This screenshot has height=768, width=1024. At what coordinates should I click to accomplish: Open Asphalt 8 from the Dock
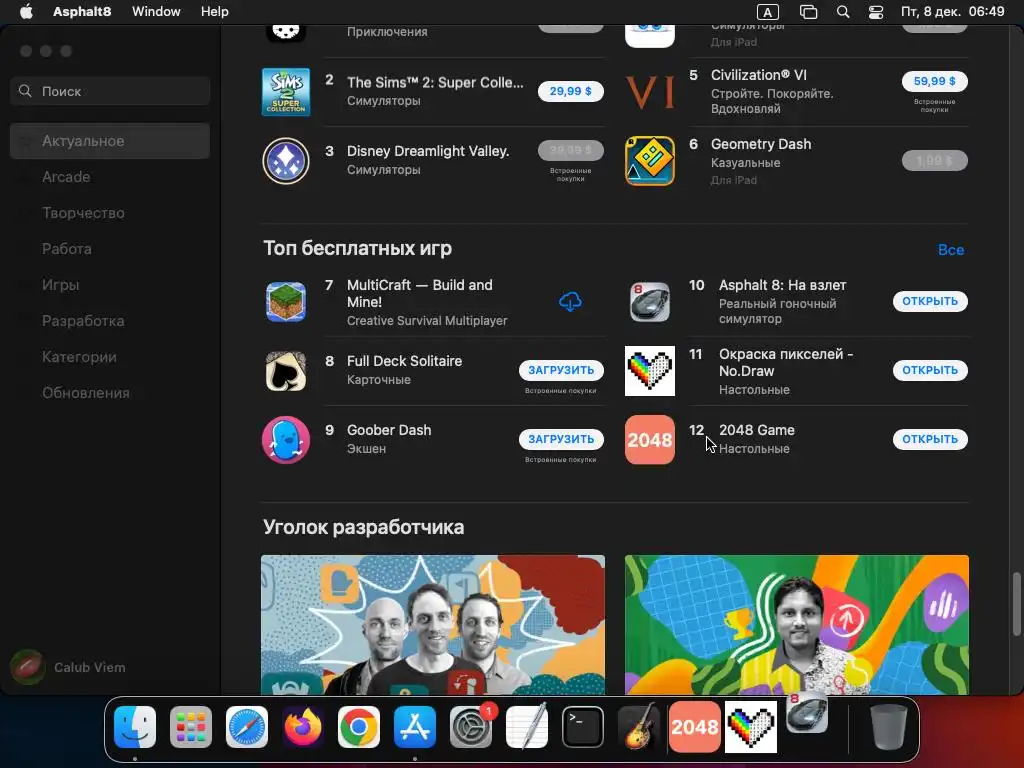[807, 713]
